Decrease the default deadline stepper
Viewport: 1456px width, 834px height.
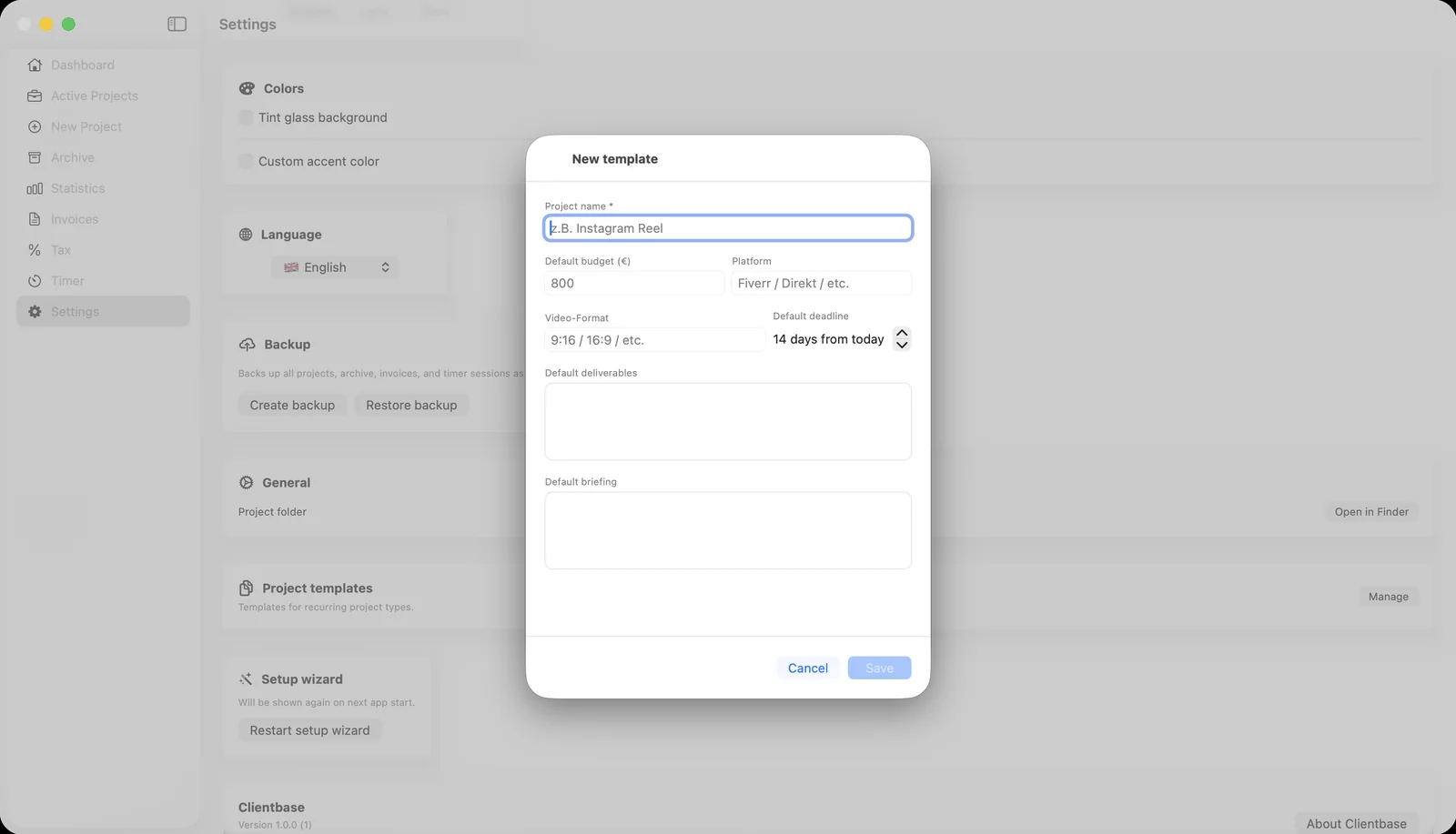click(x=902, y=345)
